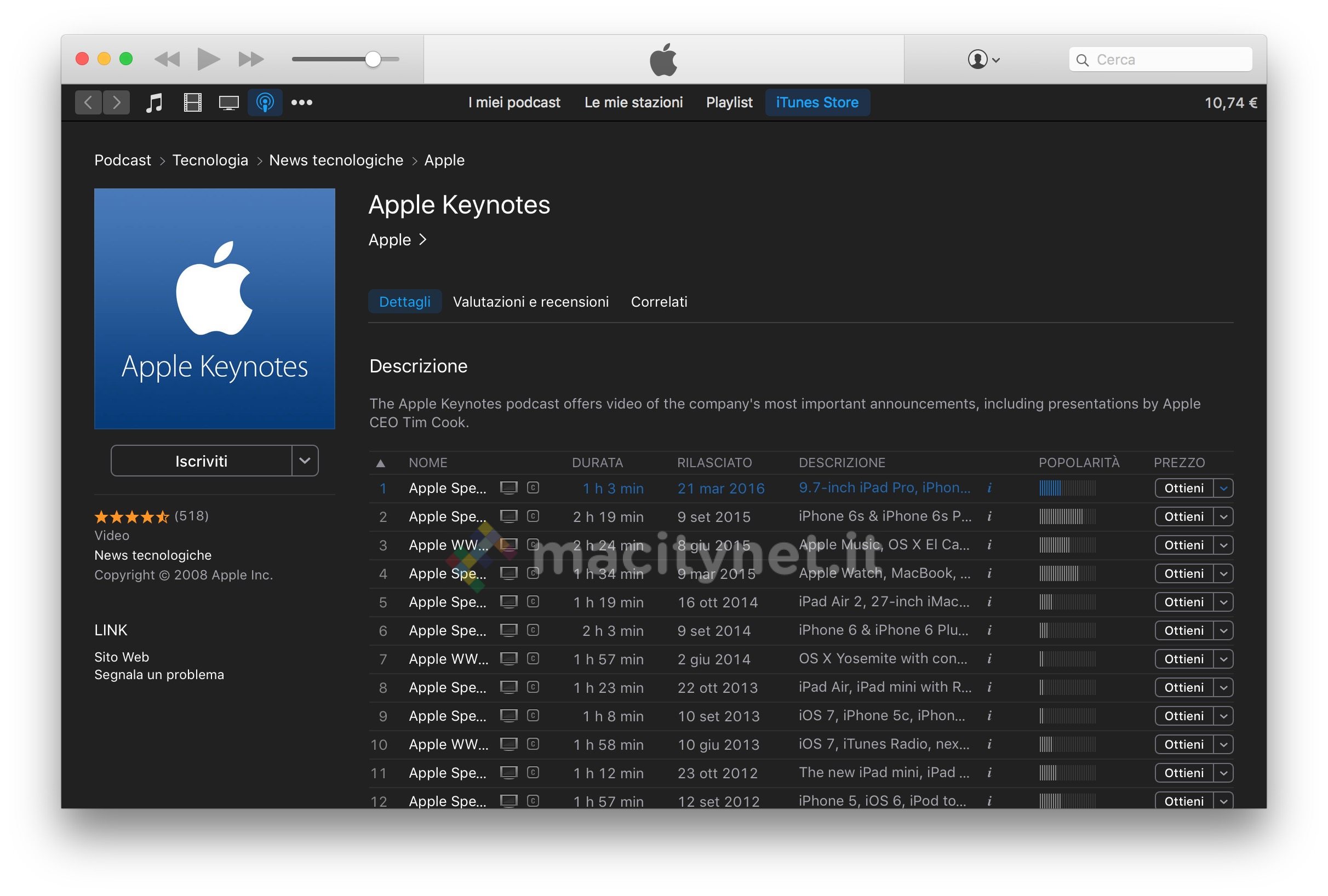Go forward with the right arrow button
Image resolution: width=1328 pixels, height=896 pixels.
pos(117,103)
